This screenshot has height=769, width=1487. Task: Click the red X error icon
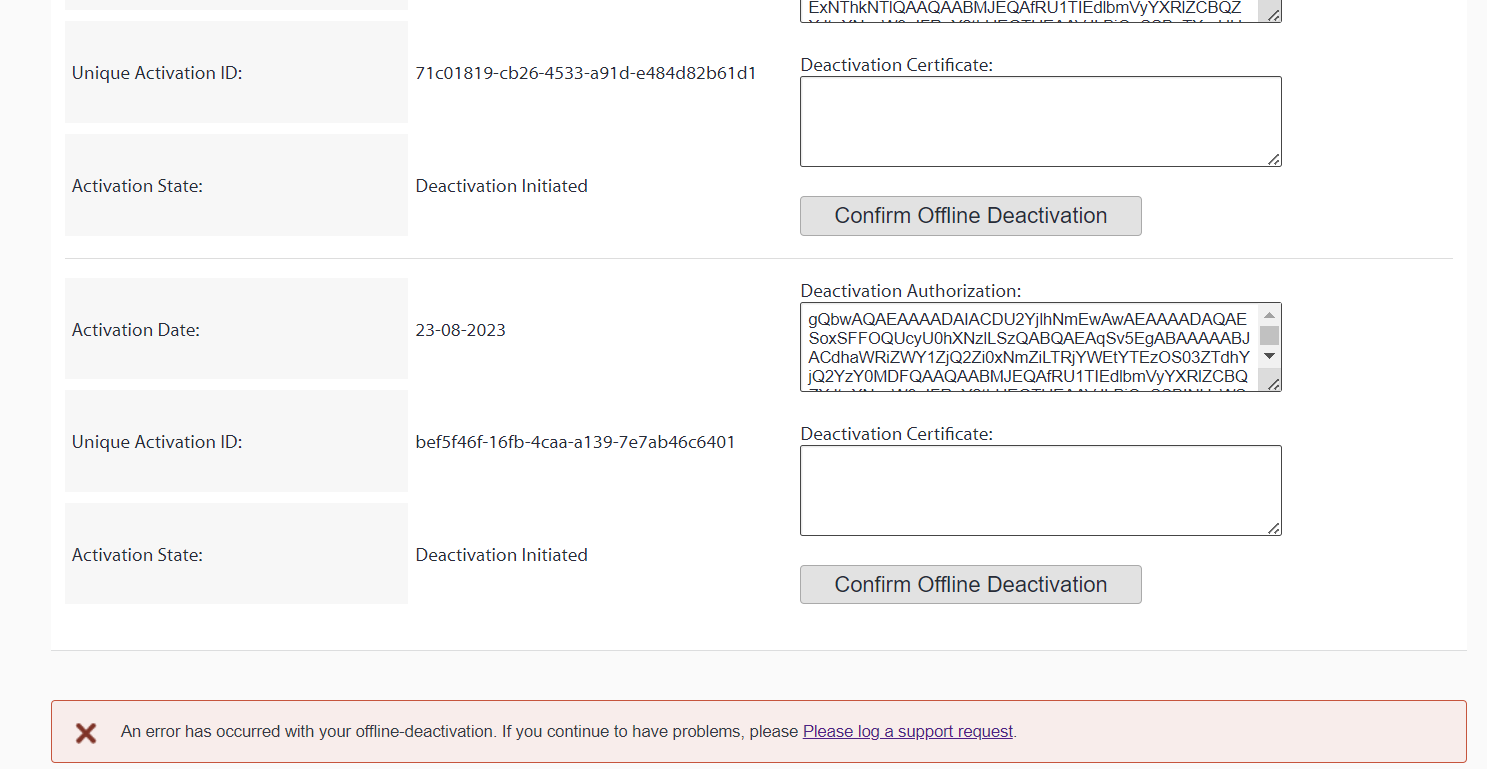86,733
